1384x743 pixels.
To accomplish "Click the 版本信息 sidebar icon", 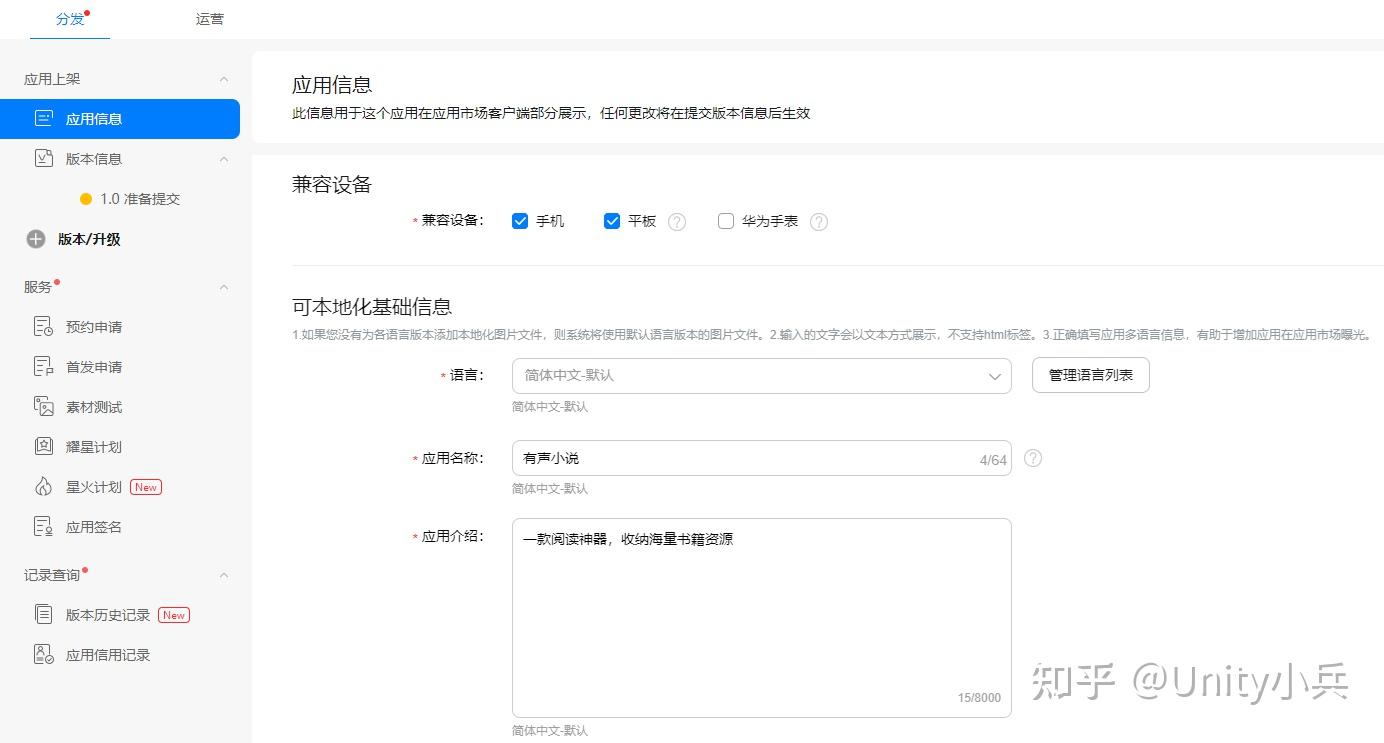I will coord(43,159).
